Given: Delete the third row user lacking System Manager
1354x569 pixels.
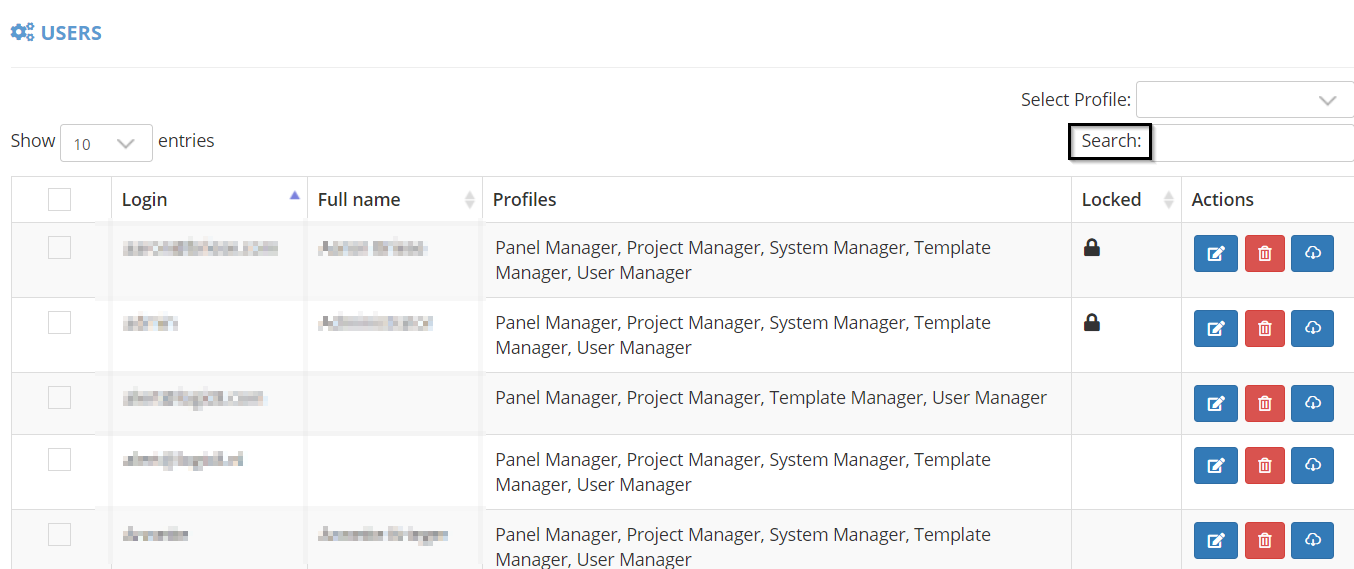Looking at the screenshot, I should pos(1264,403).
